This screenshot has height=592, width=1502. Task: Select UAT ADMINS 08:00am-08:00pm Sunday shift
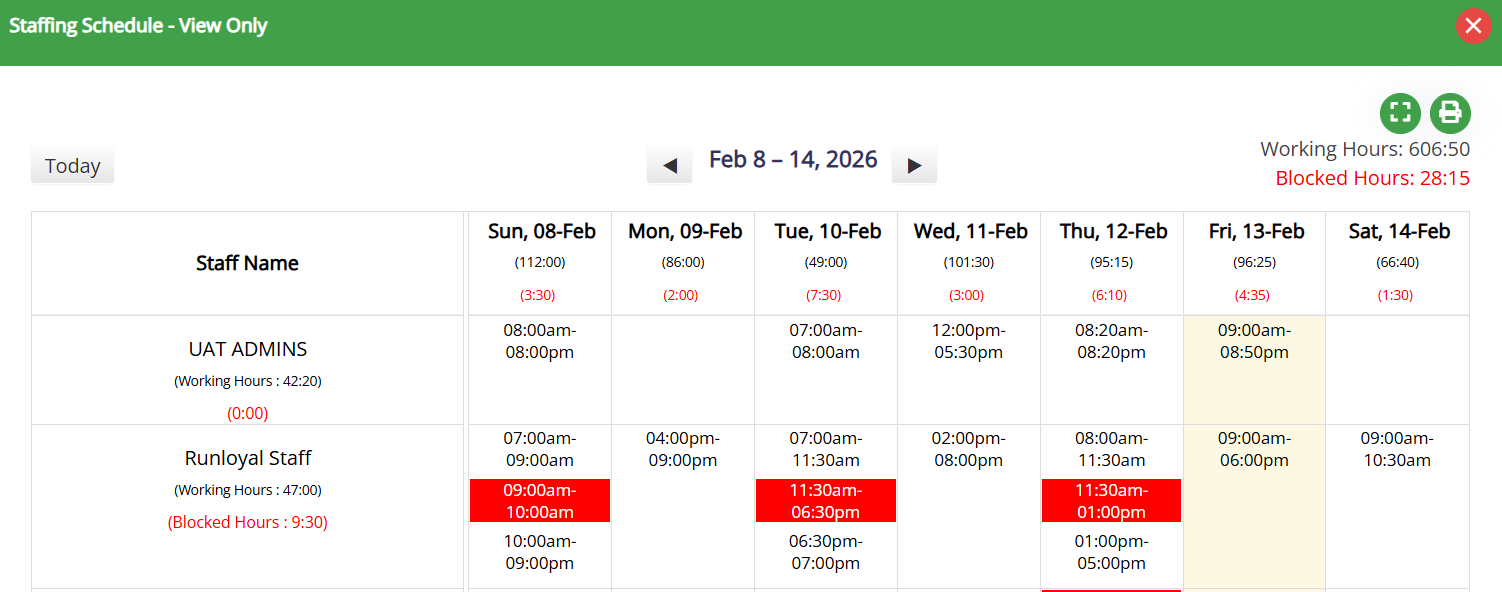(x=539, y=341)
